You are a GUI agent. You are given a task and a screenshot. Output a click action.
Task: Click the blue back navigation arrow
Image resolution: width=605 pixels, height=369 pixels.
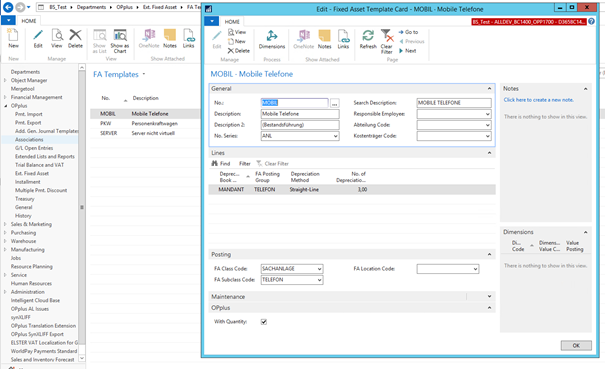pyautogui.click(x=8, y=7)
